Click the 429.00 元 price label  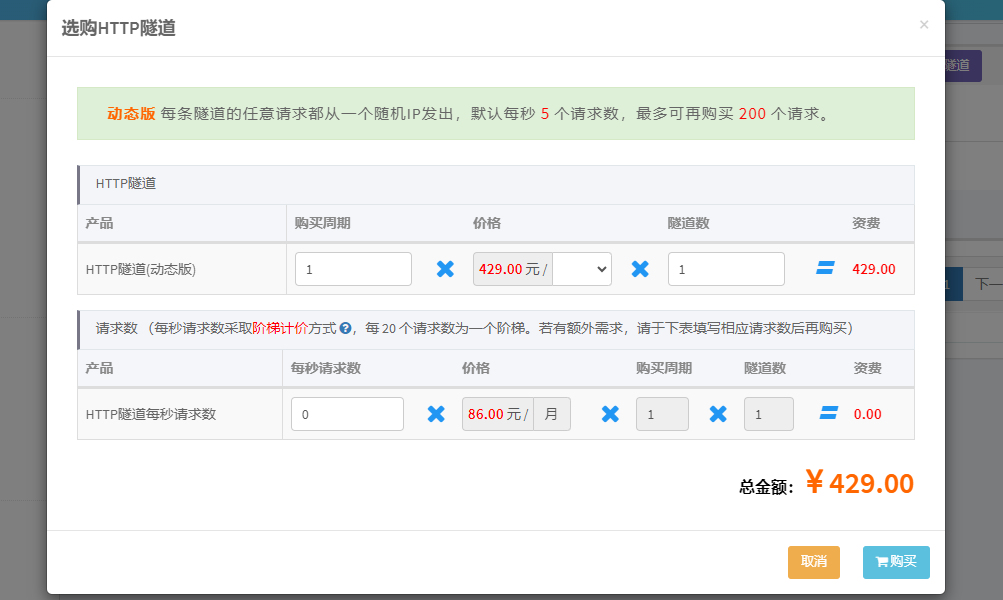pos(511,269)
